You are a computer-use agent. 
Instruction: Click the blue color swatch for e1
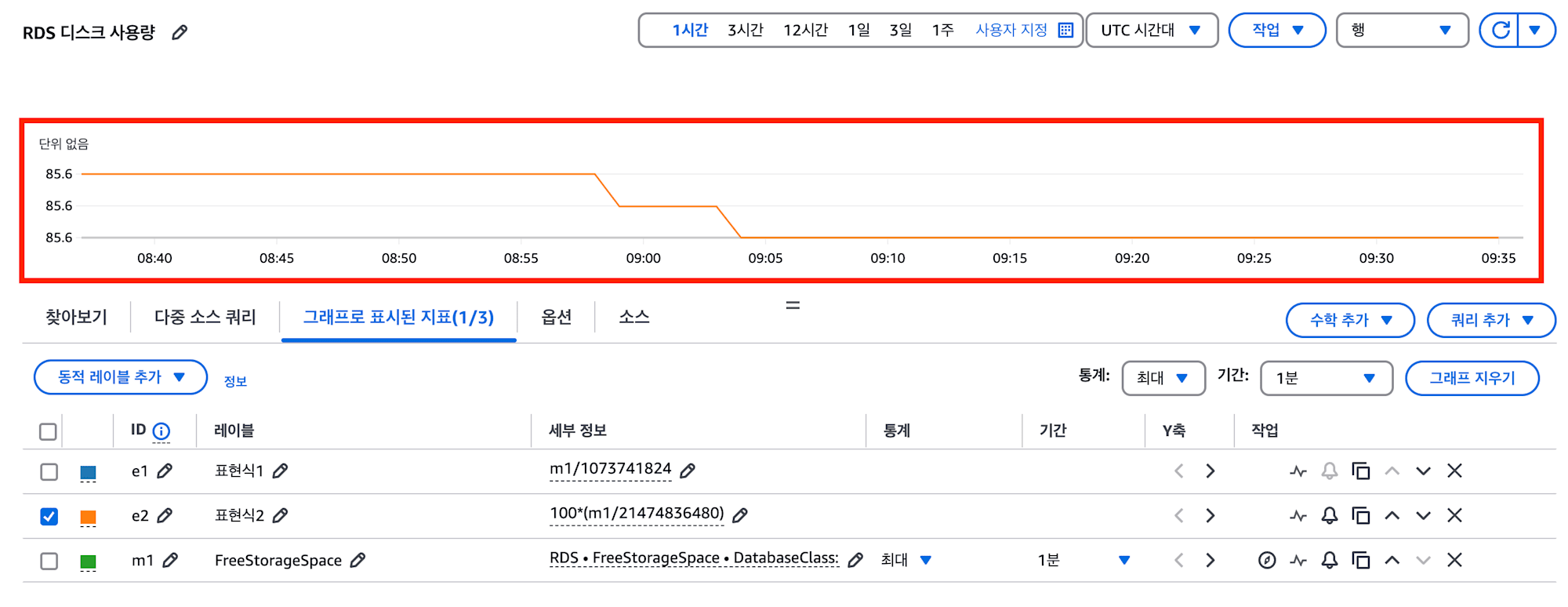(88, 472)
